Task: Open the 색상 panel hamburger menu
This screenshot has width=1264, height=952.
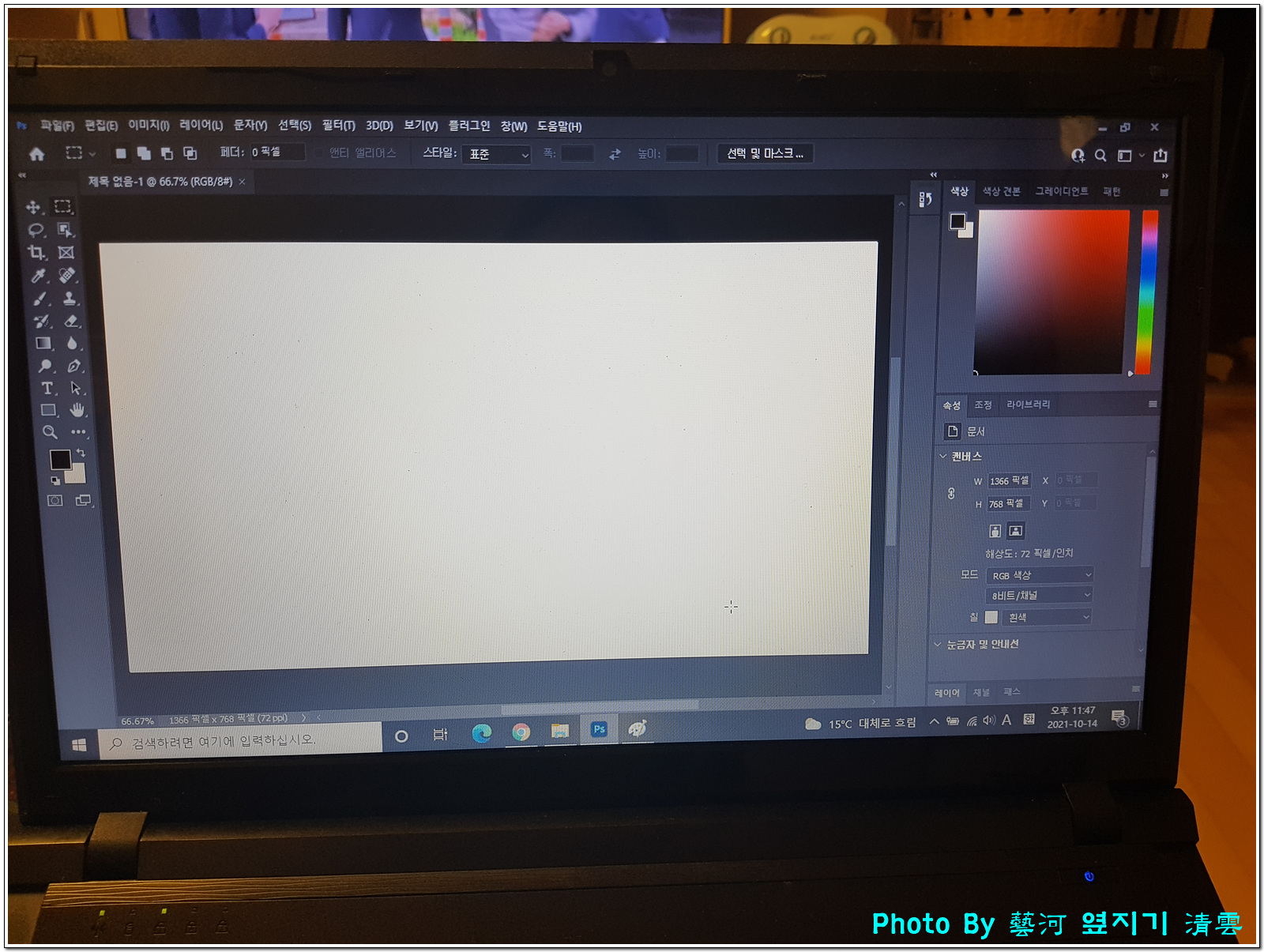Action: (x=1164, y=192)
